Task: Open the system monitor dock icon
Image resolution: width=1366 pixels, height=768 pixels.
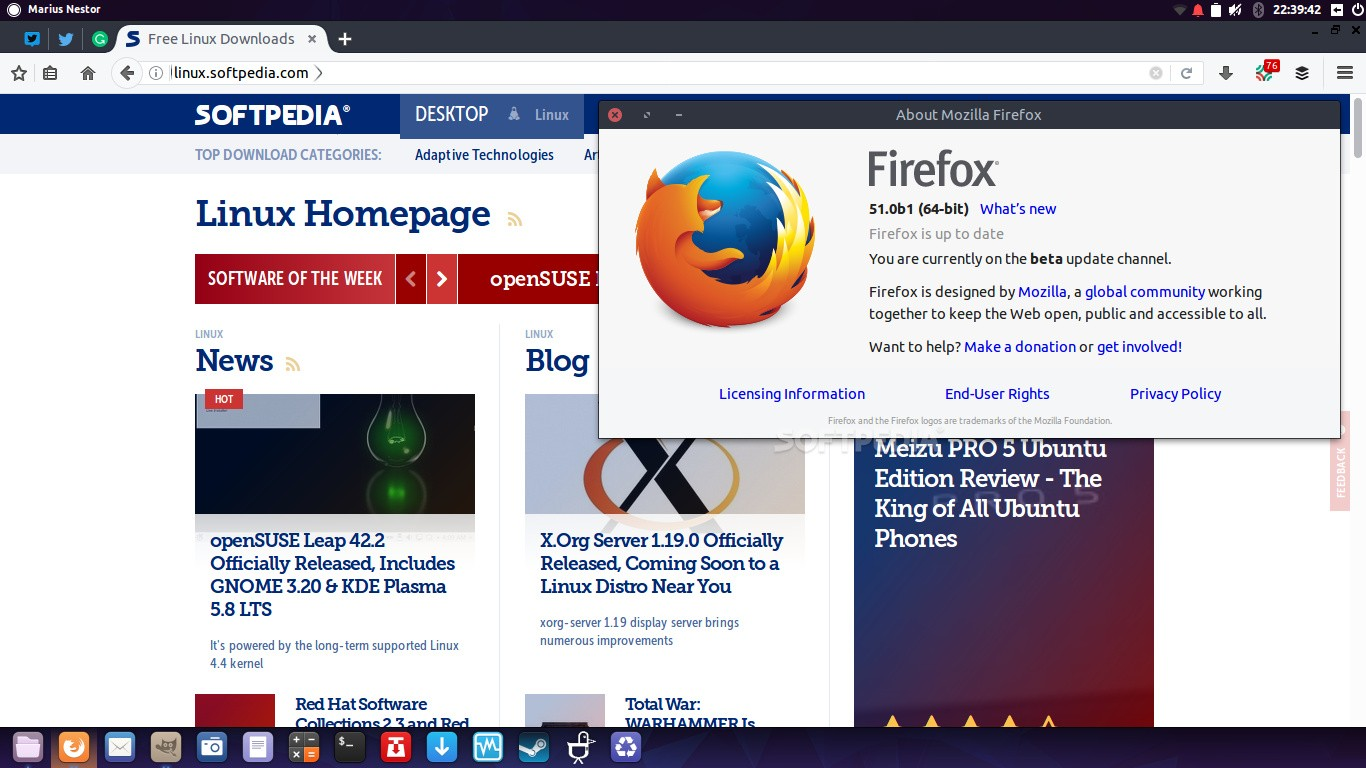Action: (x=488, y=747)
